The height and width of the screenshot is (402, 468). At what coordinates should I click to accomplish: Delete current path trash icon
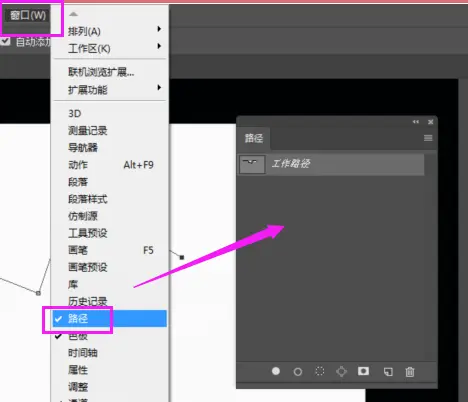click(410, 371)
